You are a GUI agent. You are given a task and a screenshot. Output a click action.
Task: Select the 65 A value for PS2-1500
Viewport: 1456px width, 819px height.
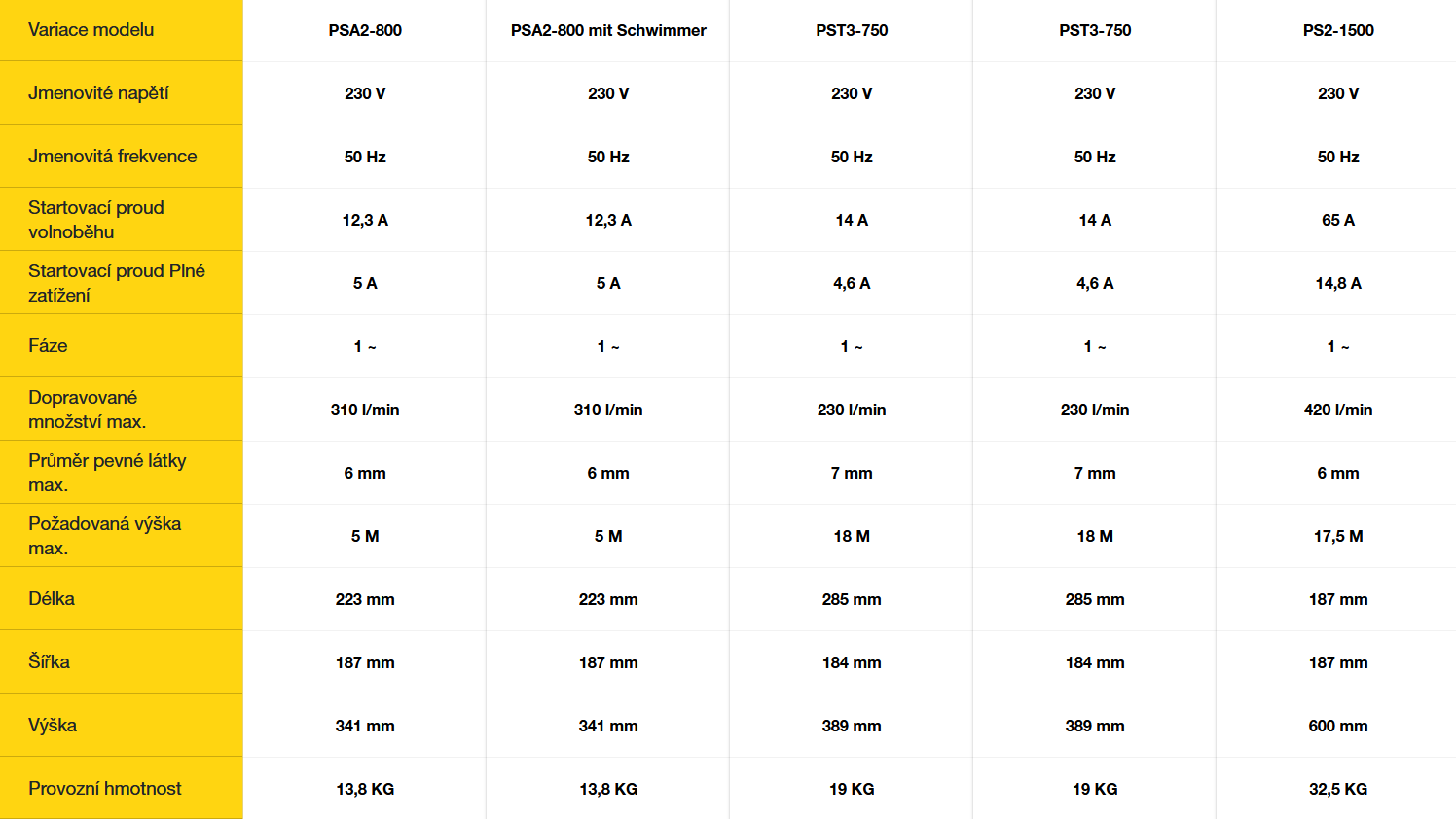tap(1338, 220)
